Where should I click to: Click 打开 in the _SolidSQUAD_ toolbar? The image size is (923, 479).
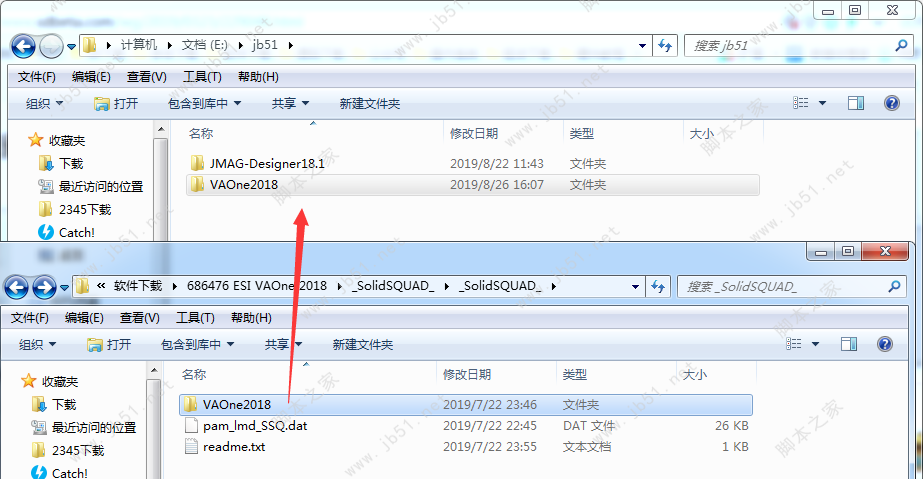[109, 344]
